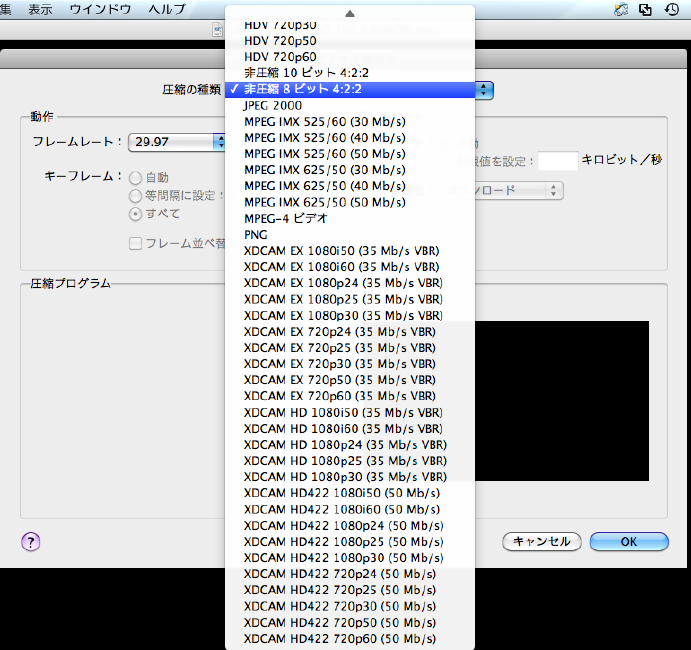This screenshot has width=691, height=650.
Task: Select the すべて keyframe radio button
Action: pos(136,213)
